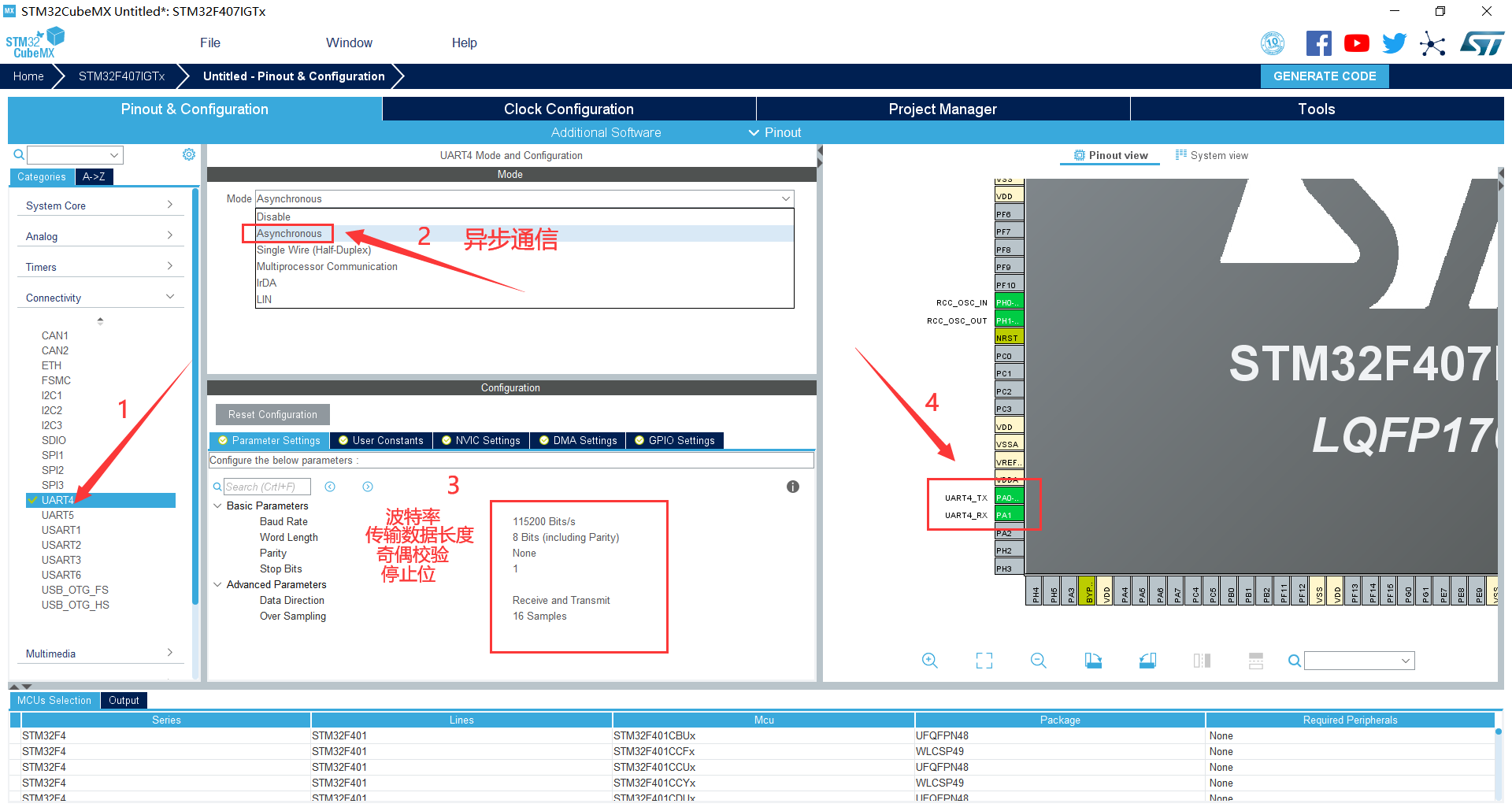Collapse the Basic Parameters group
This screenshot has width=1512, height=811.
click(217, 505)
